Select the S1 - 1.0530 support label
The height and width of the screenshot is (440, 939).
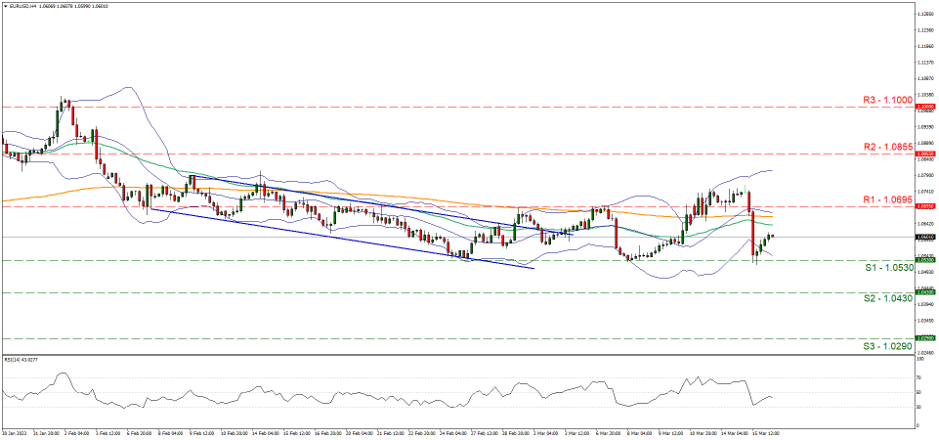coord(886,268)
